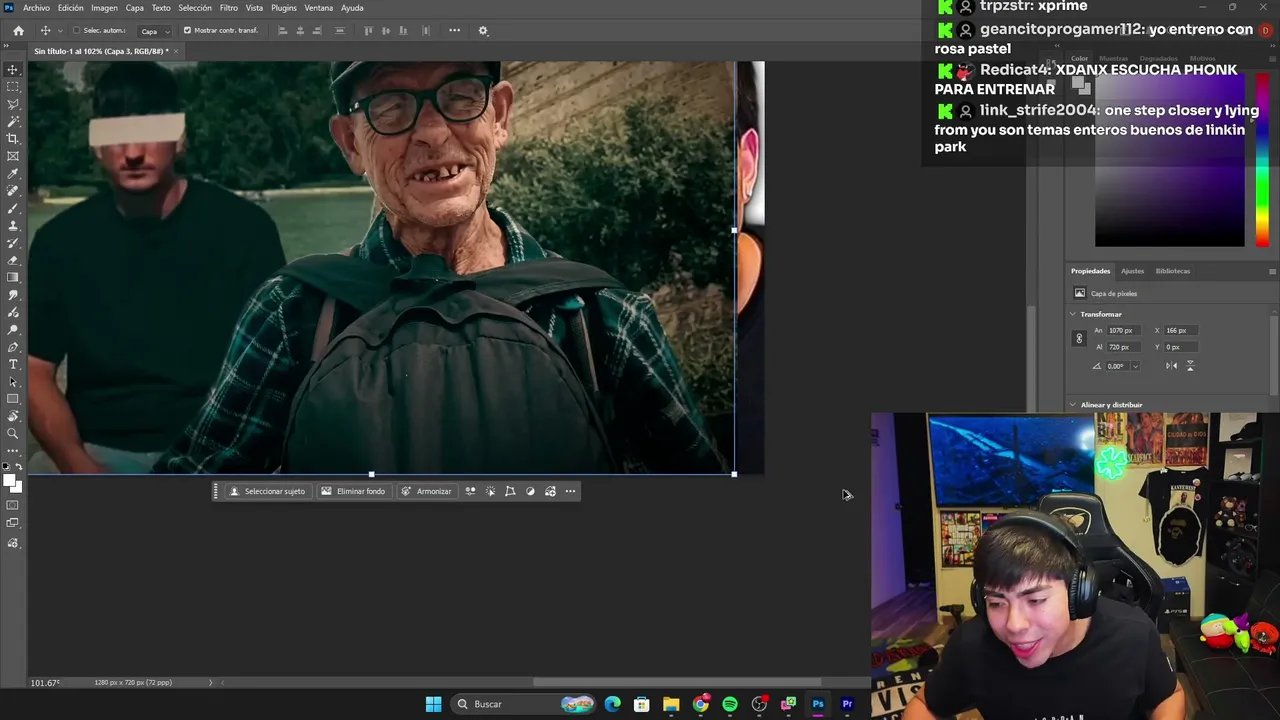Screen dimensions: 1280x720
Task: Open Premiere Pro from the taskbar
Action: (847, 704)
